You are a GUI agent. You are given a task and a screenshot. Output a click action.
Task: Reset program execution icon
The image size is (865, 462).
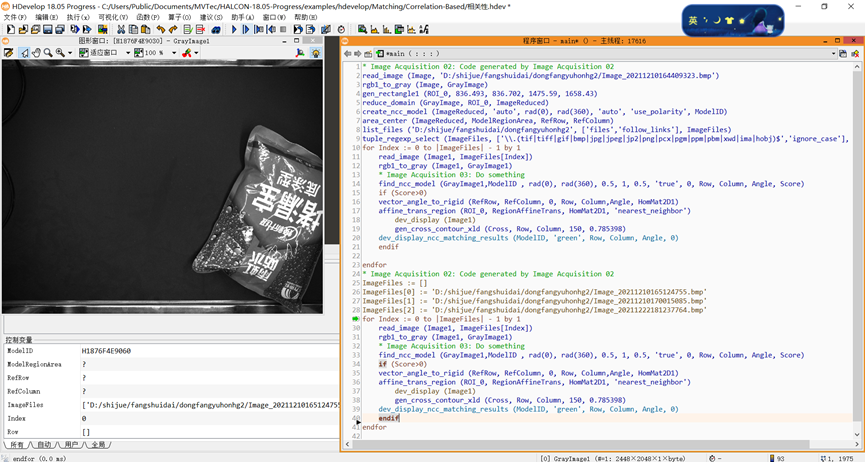298,29
